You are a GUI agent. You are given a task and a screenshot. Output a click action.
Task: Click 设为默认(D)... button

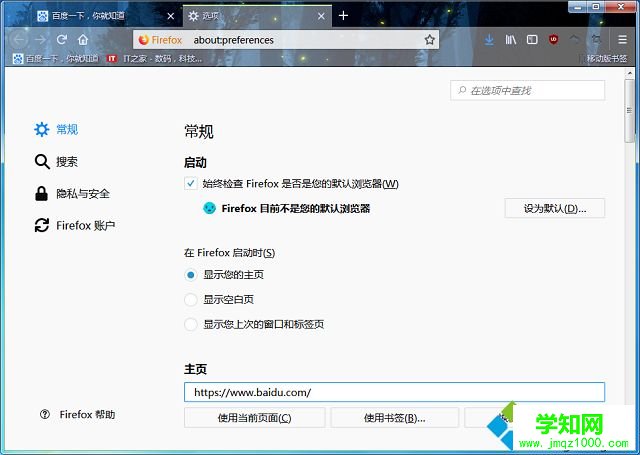[555, 209]
